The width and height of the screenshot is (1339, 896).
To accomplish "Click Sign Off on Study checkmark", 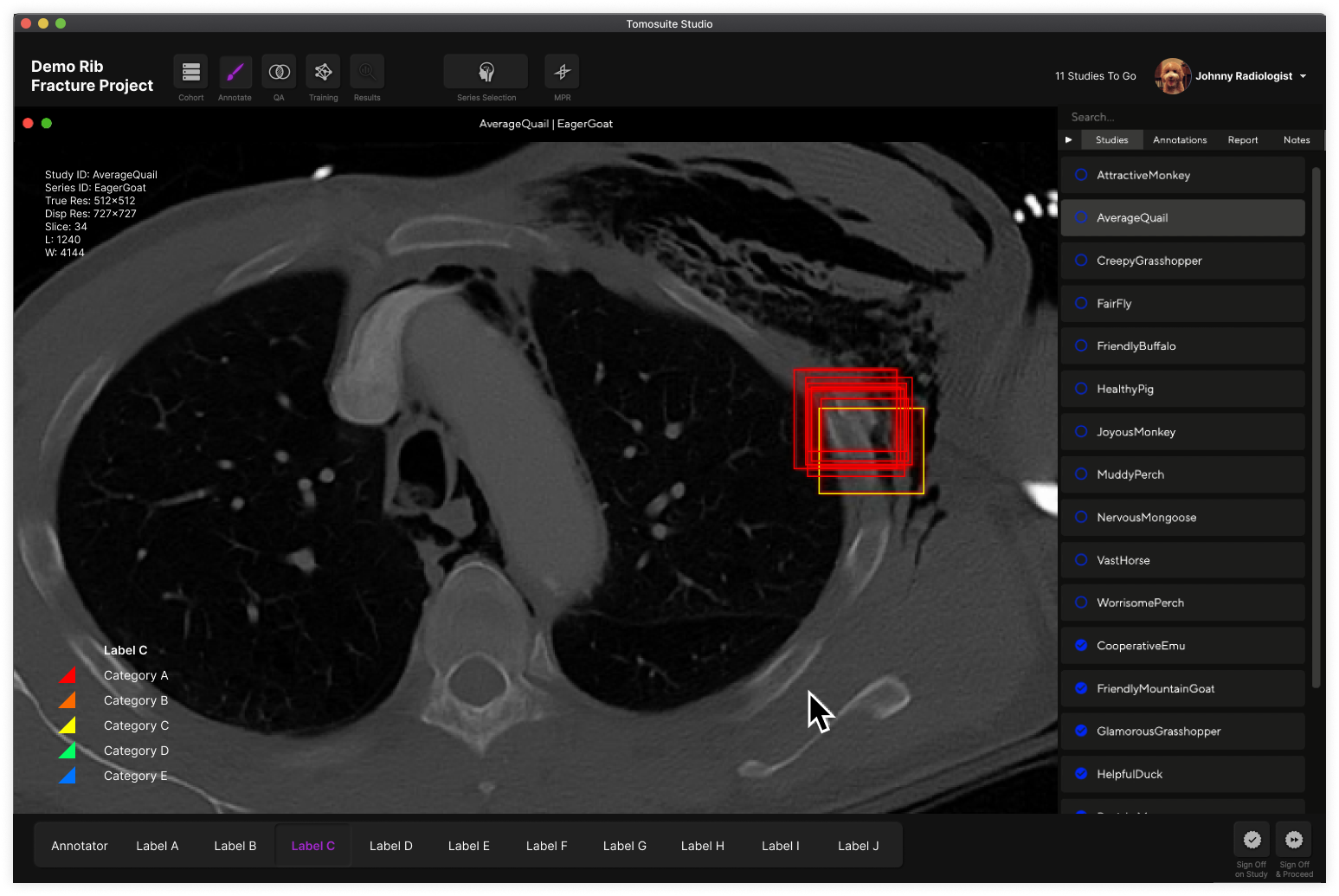I will [1252, 840].
